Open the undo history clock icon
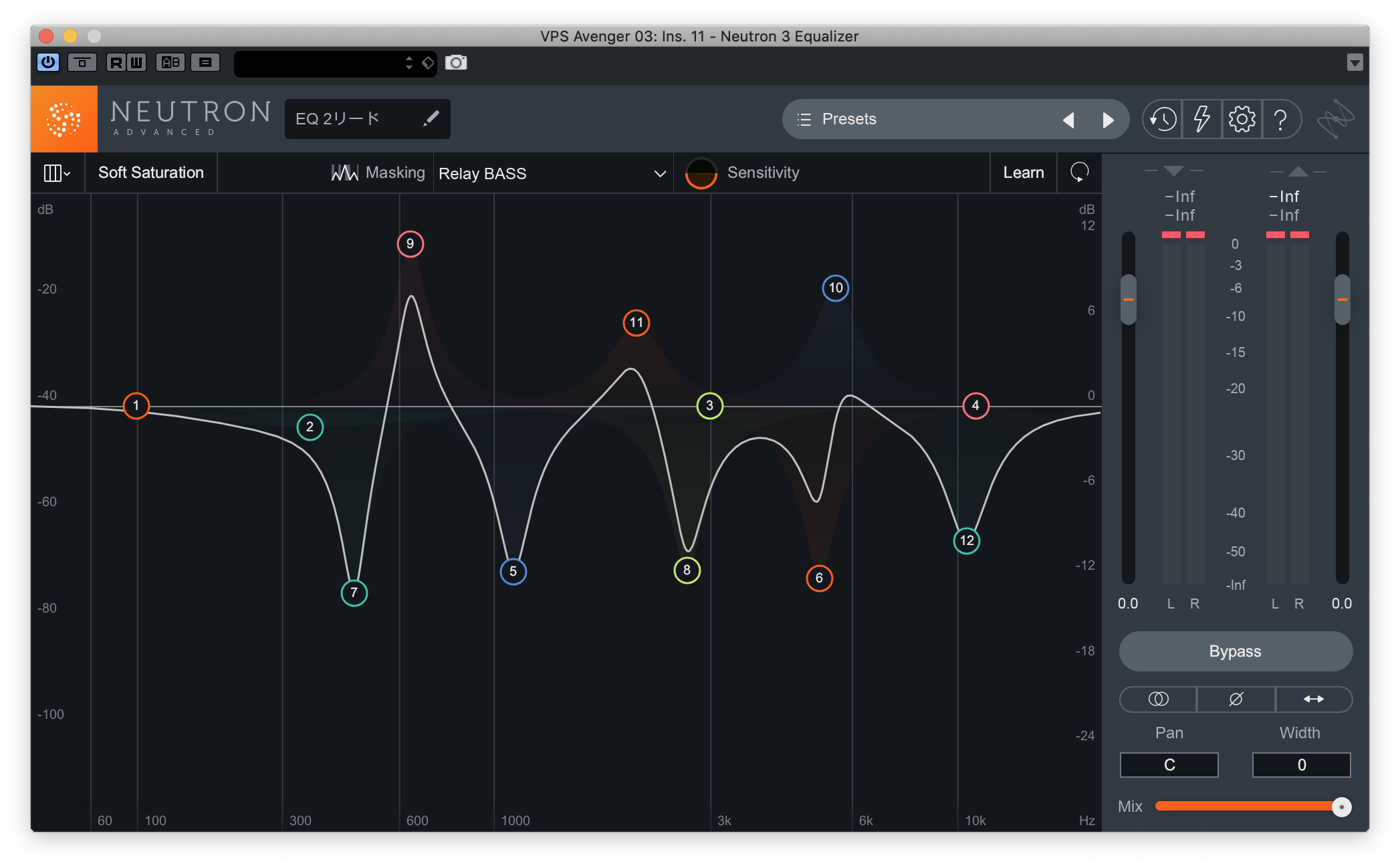Screen dimensions: 1400x868 pos(1163,120)
